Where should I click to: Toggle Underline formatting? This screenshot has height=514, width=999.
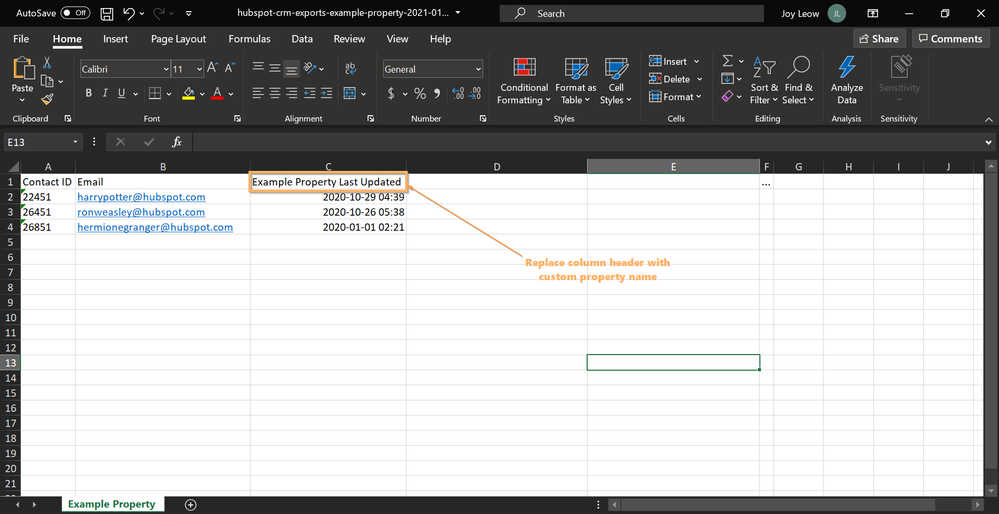(x=121, y=94)
